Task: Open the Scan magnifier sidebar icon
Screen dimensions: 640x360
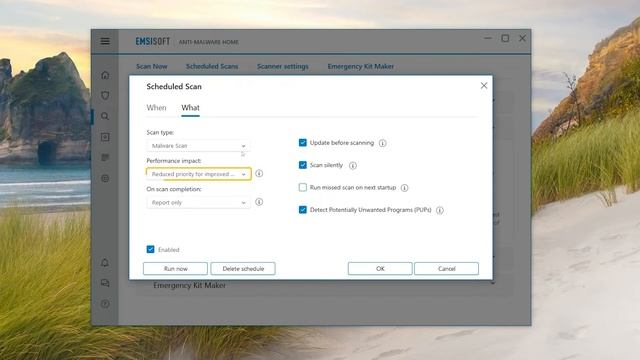Action: 105,116
